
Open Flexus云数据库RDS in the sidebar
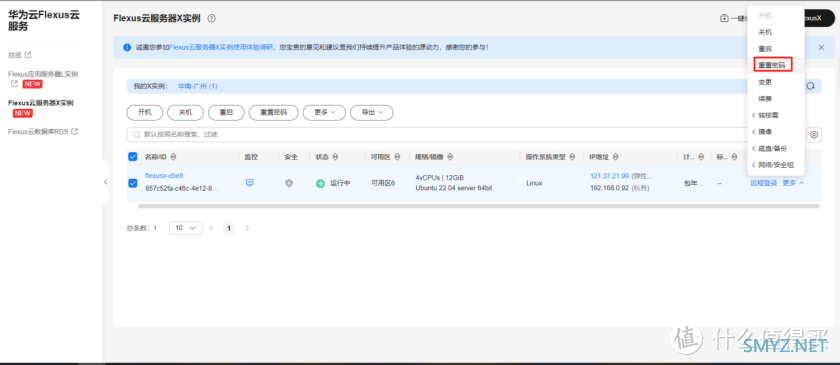point(39,131)
